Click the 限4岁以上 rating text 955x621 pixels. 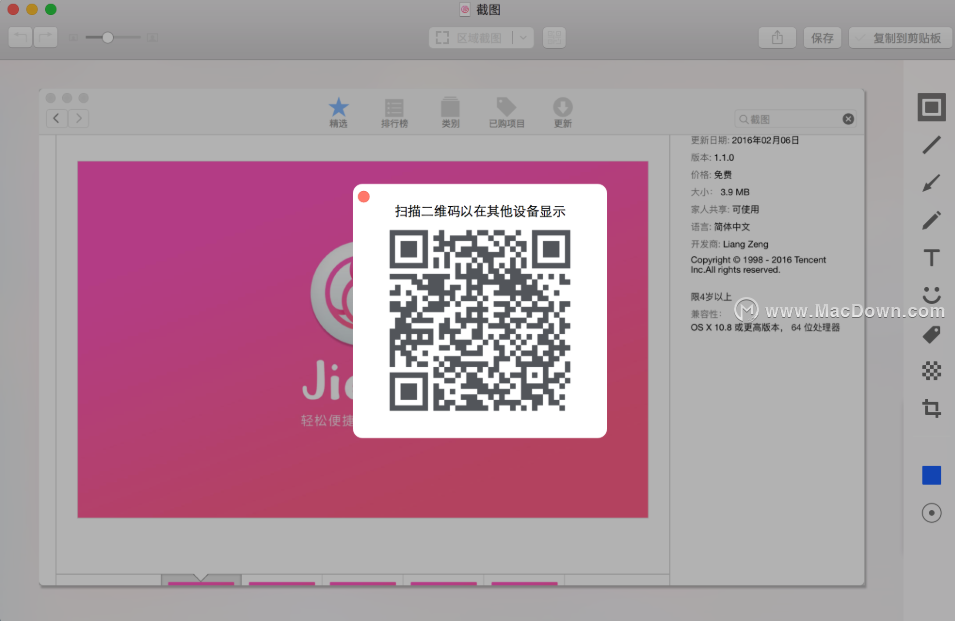point(711,297)
